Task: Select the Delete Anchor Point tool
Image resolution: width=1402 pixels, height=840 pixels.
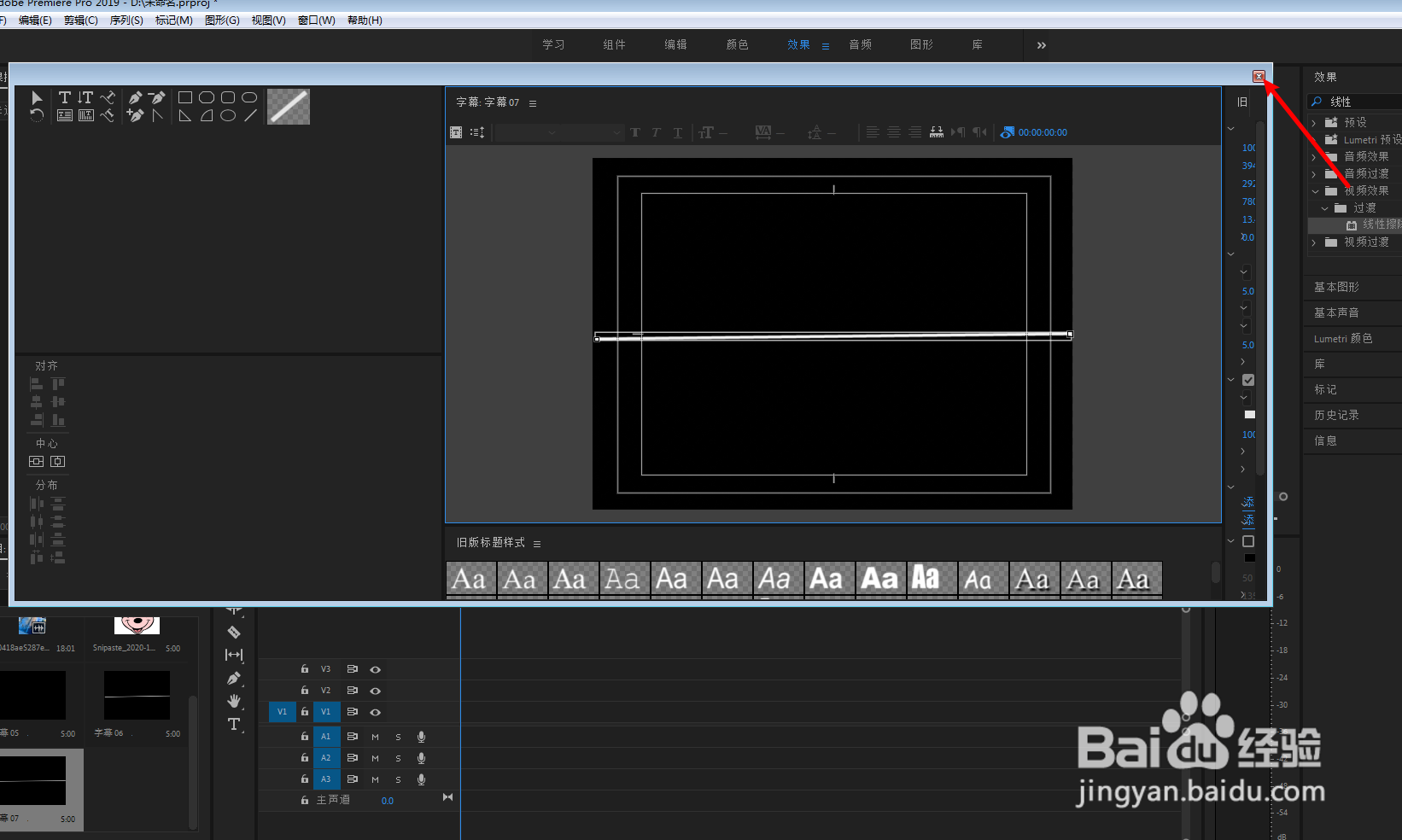Action: click(157, 98)
